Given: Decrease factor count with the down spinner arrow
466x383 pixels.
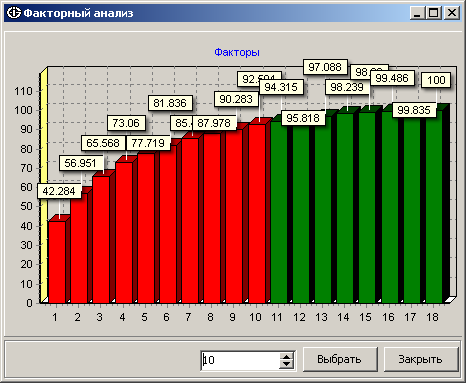Looking at the screenshot, I should click(x=287, y=364).
